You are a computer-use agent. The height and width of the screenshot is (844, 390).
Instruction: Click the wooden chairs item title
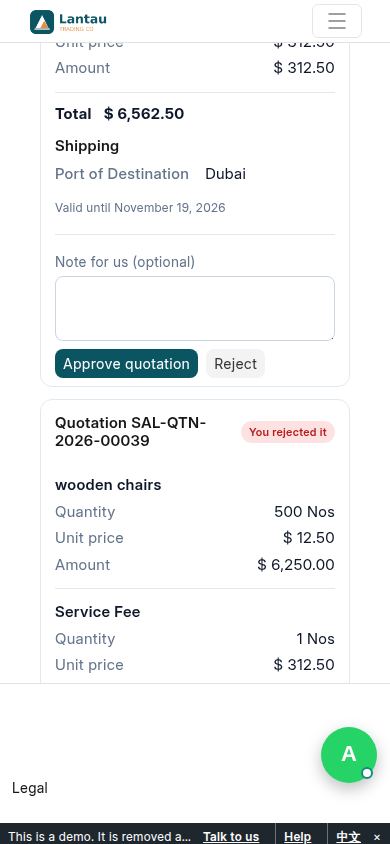point(108,484)
